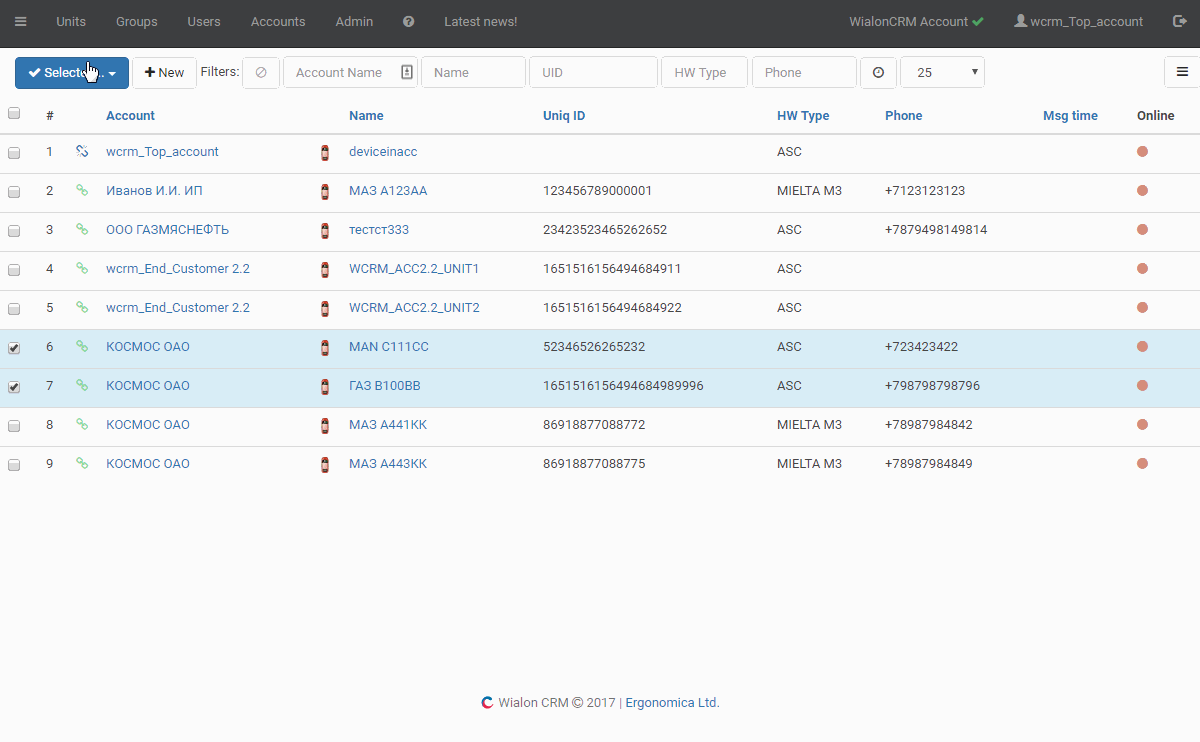Open the Groups menu item
Image resolution: width=1200 pixels, height=742 pixels.
click(x=136, y=21)
